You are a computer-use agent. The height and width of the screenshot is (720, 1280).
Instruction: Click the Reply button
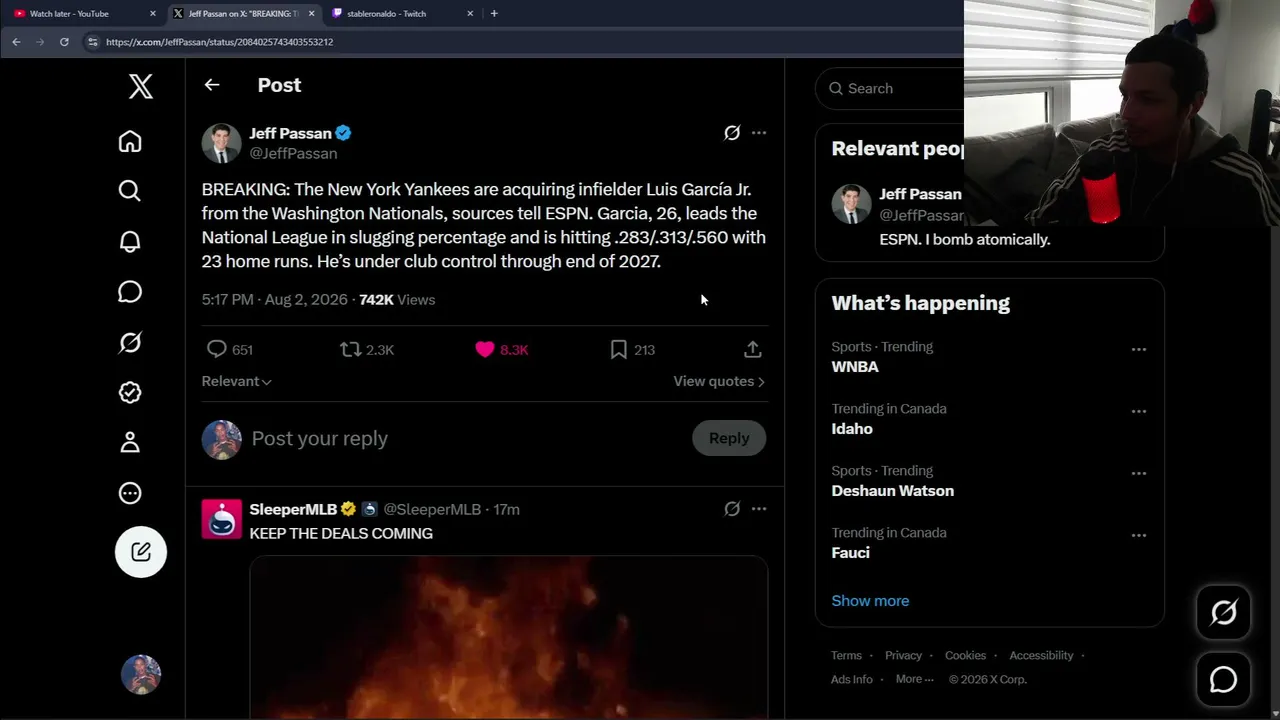[x=729, y=438]
